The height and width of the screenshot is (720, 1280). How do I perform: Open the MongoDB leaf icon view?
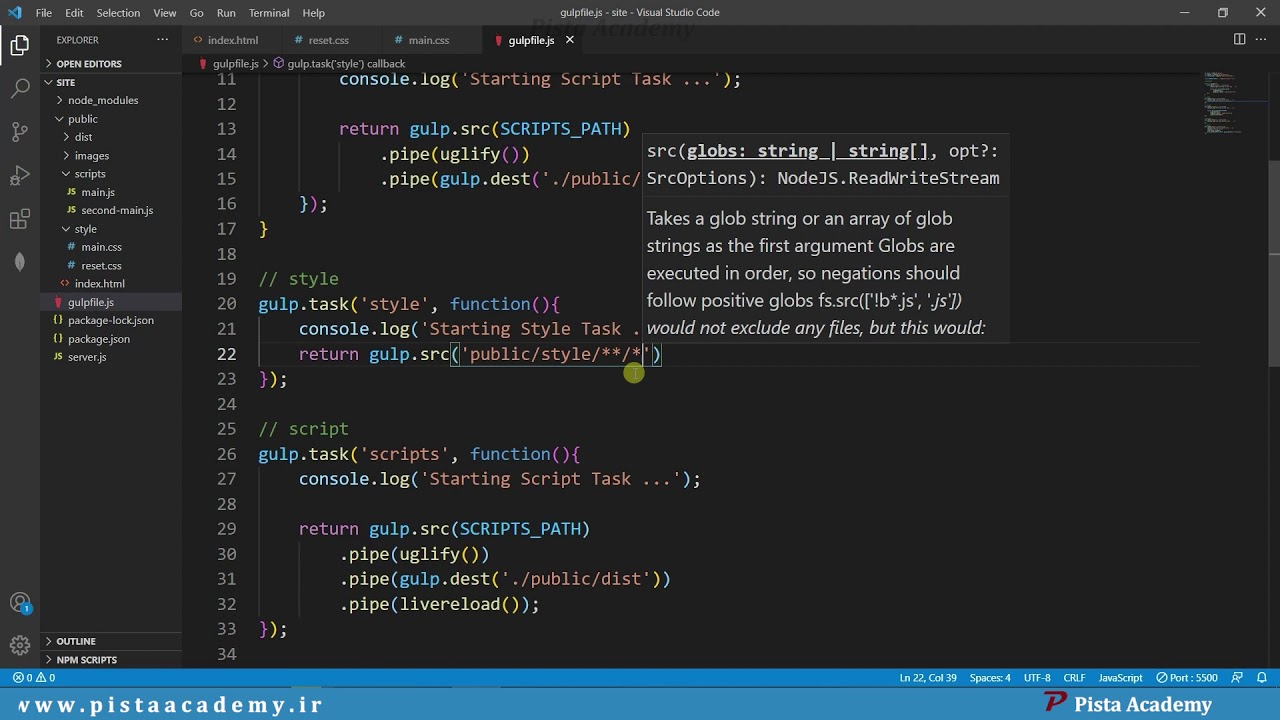20,262
